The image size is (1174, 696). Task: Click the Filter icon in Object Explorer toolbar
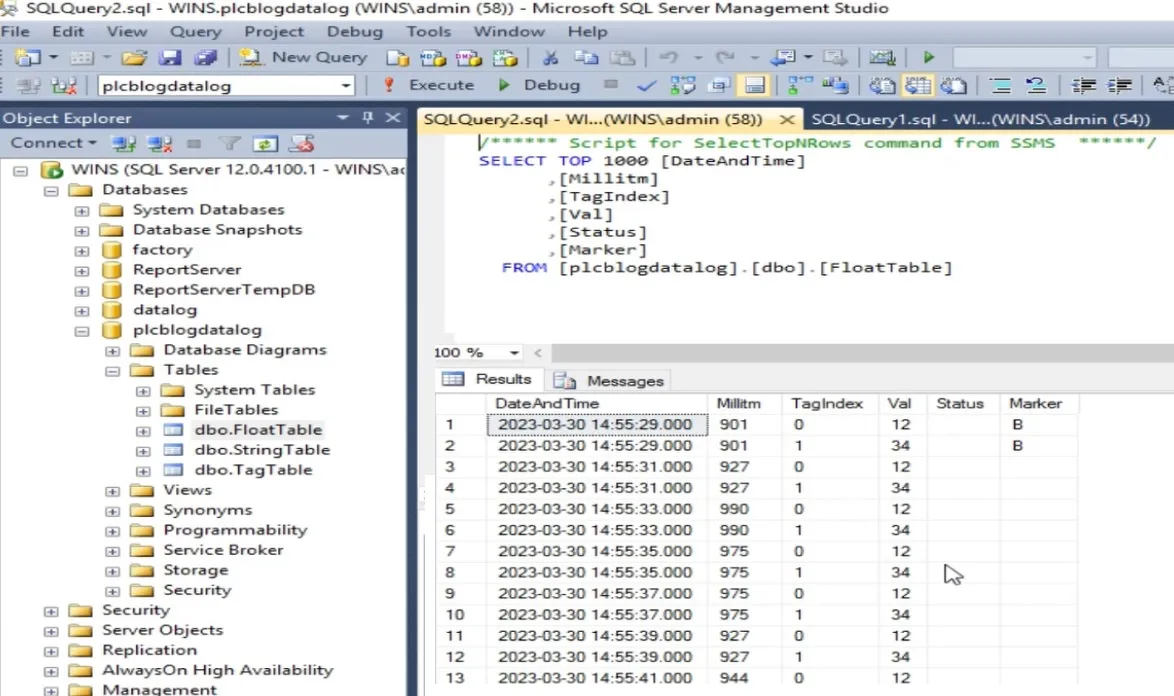click(x=228, y=145)
